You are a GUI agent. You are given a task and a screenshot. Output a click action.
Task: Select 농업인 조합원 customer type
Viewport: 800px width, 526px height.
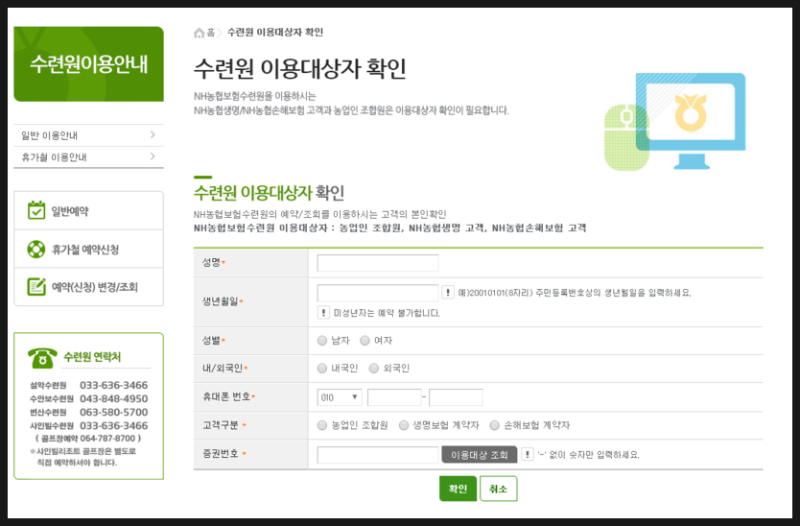point(322,425)
